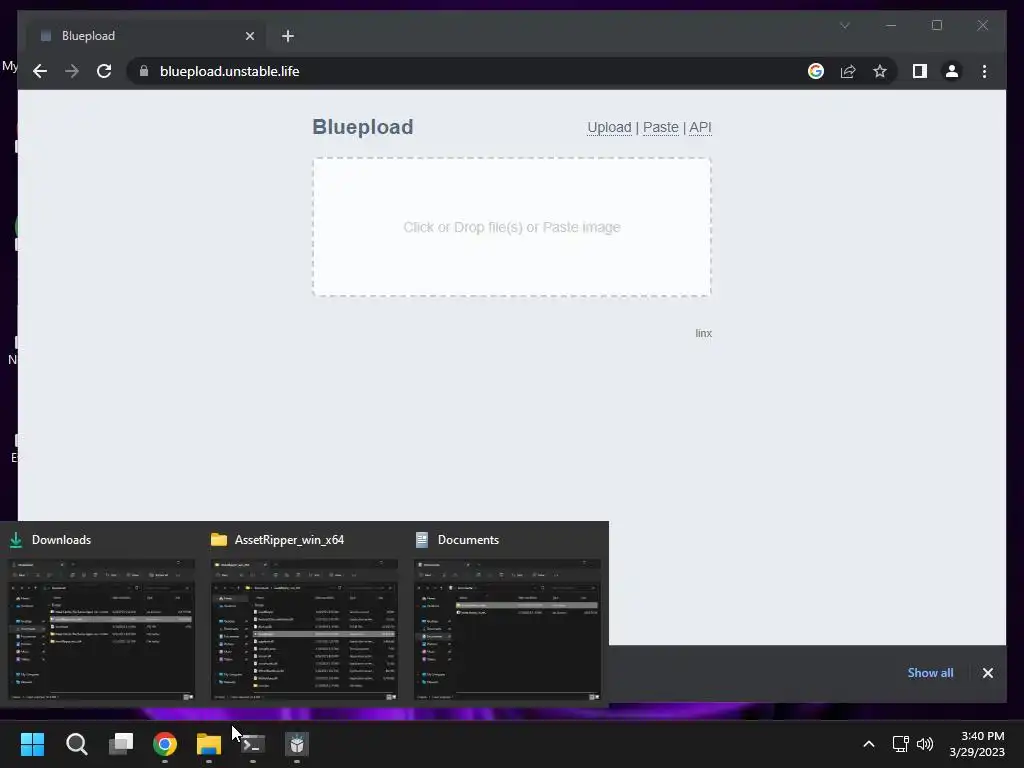Go back to the previous page
The width and height of the screenshot is (1024, 768).
[x=40, y=71]
